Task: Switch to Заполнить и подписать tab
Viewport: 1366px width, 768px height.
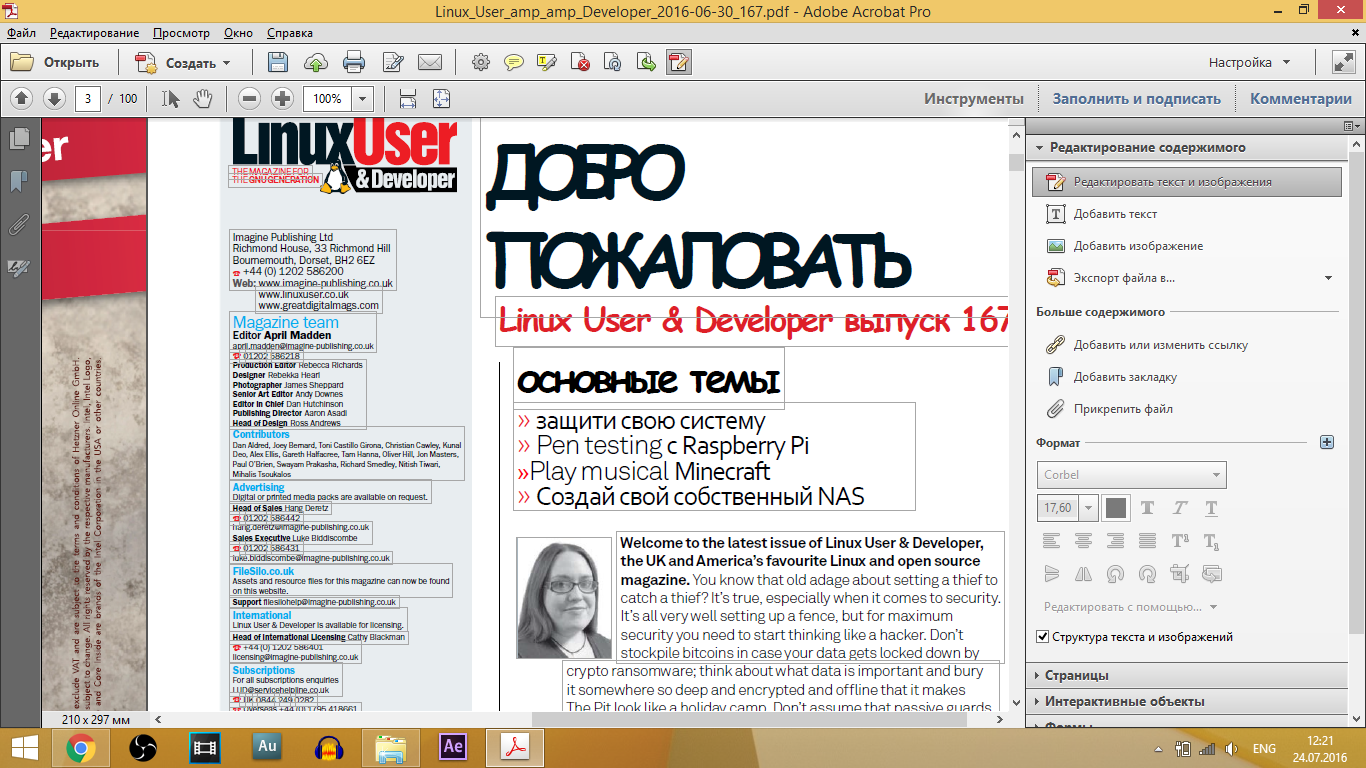Action: (1136, 99)
